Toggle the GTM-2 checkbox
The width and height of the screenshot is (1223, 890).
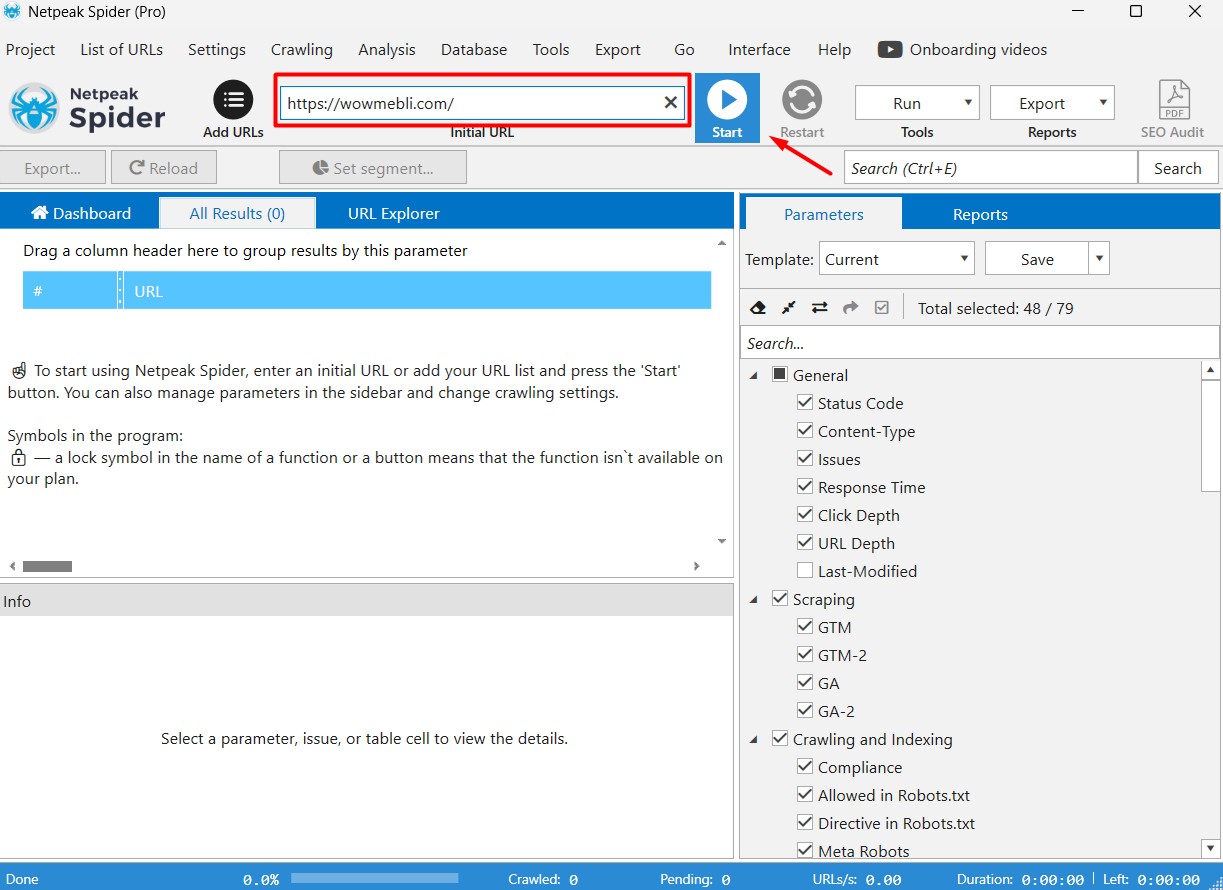804,655
